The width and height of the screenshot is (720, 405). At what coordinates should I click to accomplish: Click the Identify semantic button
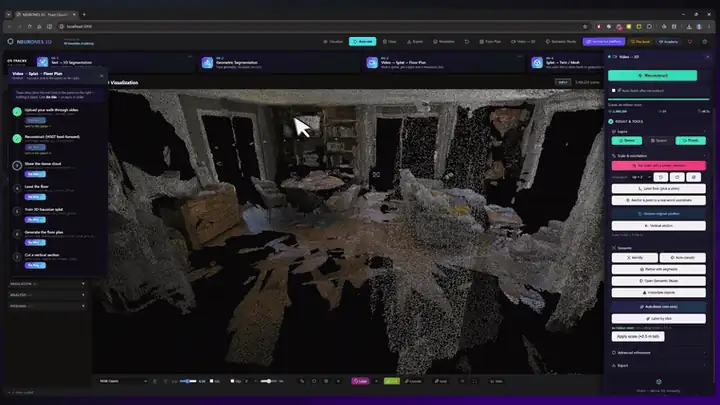(x=635, y=258)
